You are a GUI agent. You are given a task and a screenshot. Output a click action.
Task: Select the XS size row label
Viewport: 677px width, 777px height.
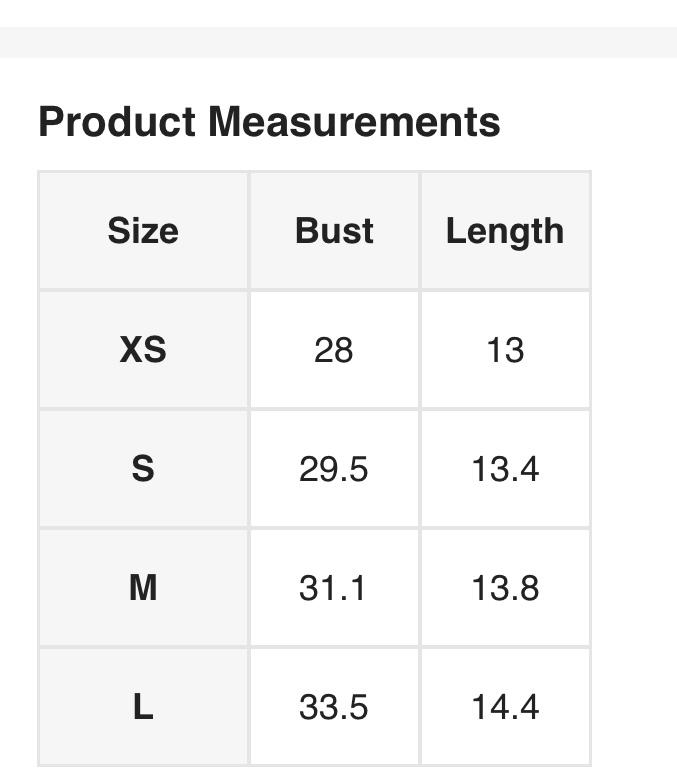[x=143, y=350]
